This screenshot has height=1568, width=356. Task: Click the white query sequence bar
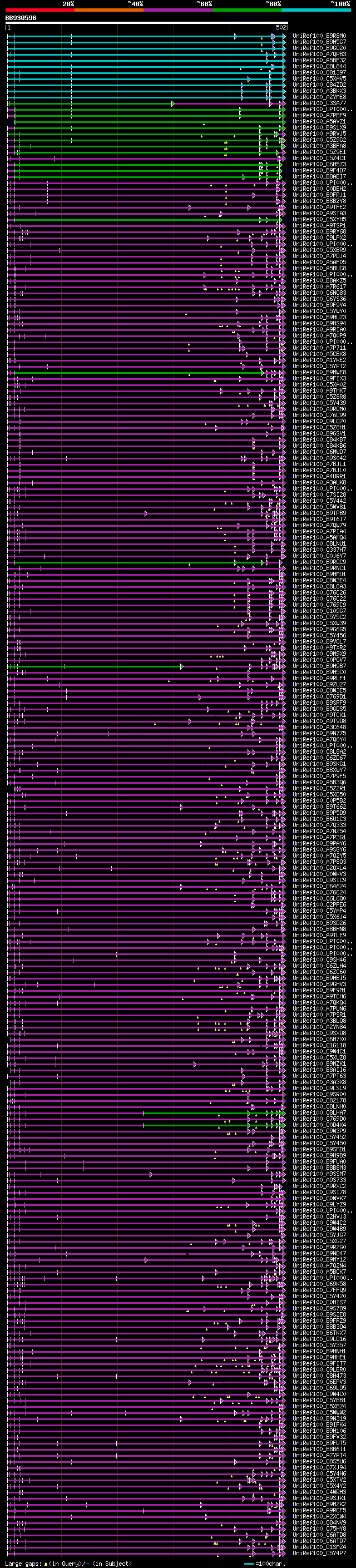[x=147, y=22]
